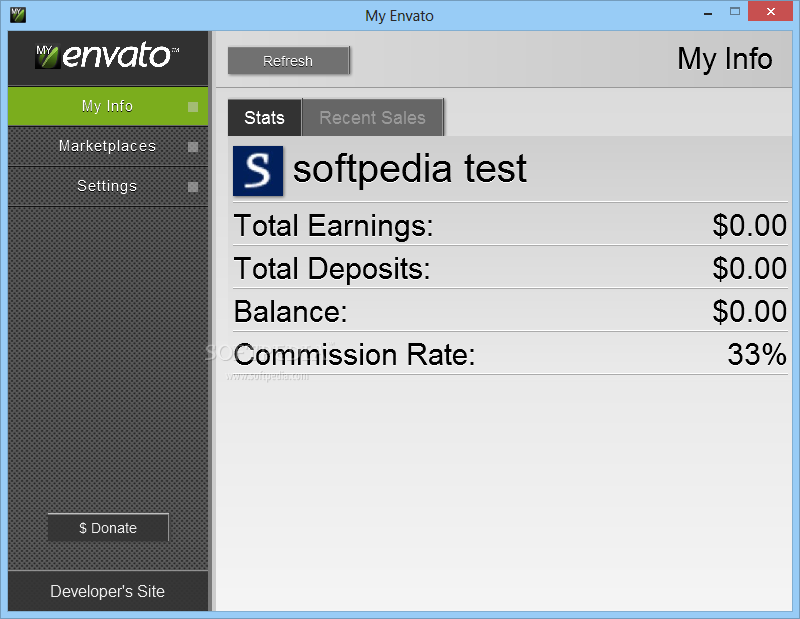800x619 pixels.
Task: Click the 33% commission value
Action: pyautogui.click(x=757, y=354)
